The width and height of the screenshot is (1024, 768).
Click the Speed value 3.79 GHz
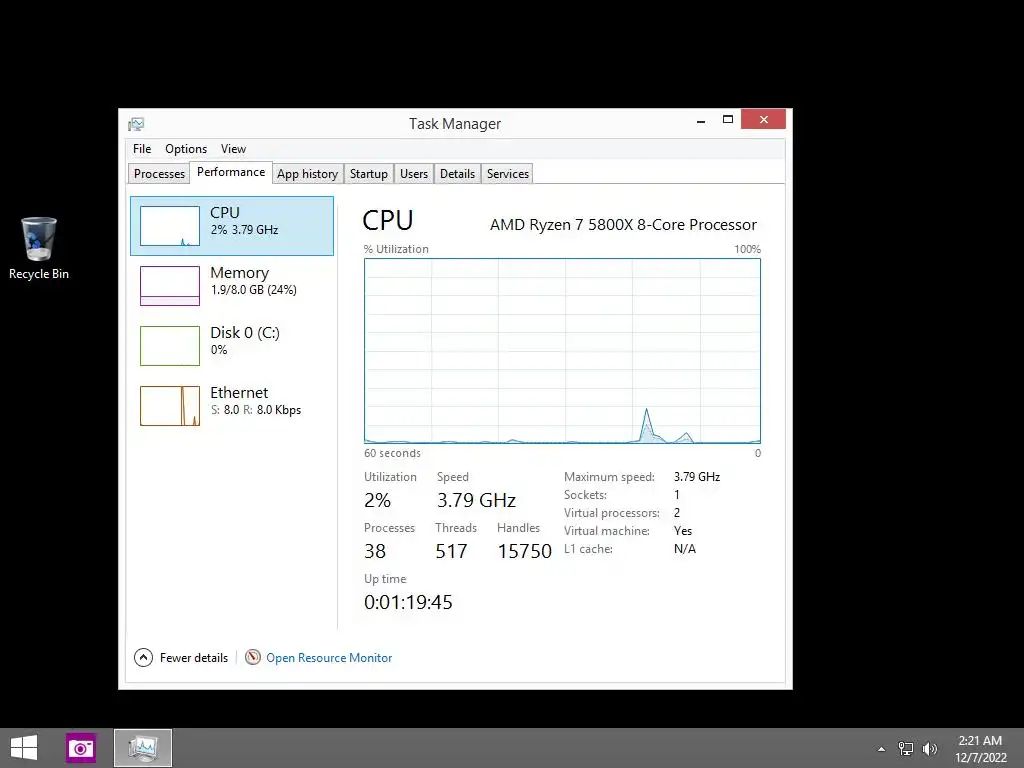click(x=477, y=500)
